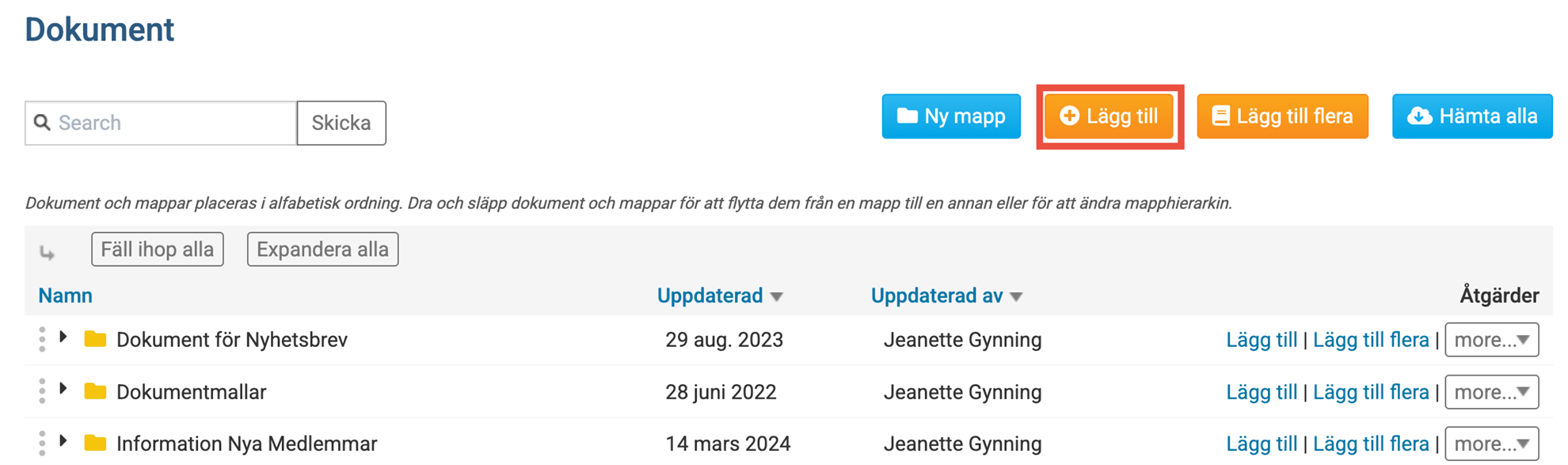Click the folder icon for Information Nya Medlemmar

(x=95, y=443)
